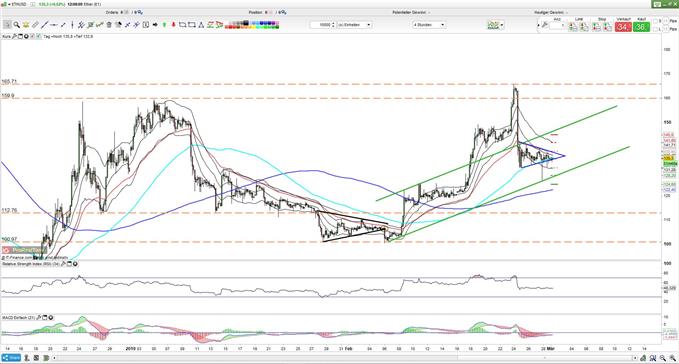This screenshot has height=364, width=679.
Task: Open the Einheiten units dropdown
Action: 354,25
